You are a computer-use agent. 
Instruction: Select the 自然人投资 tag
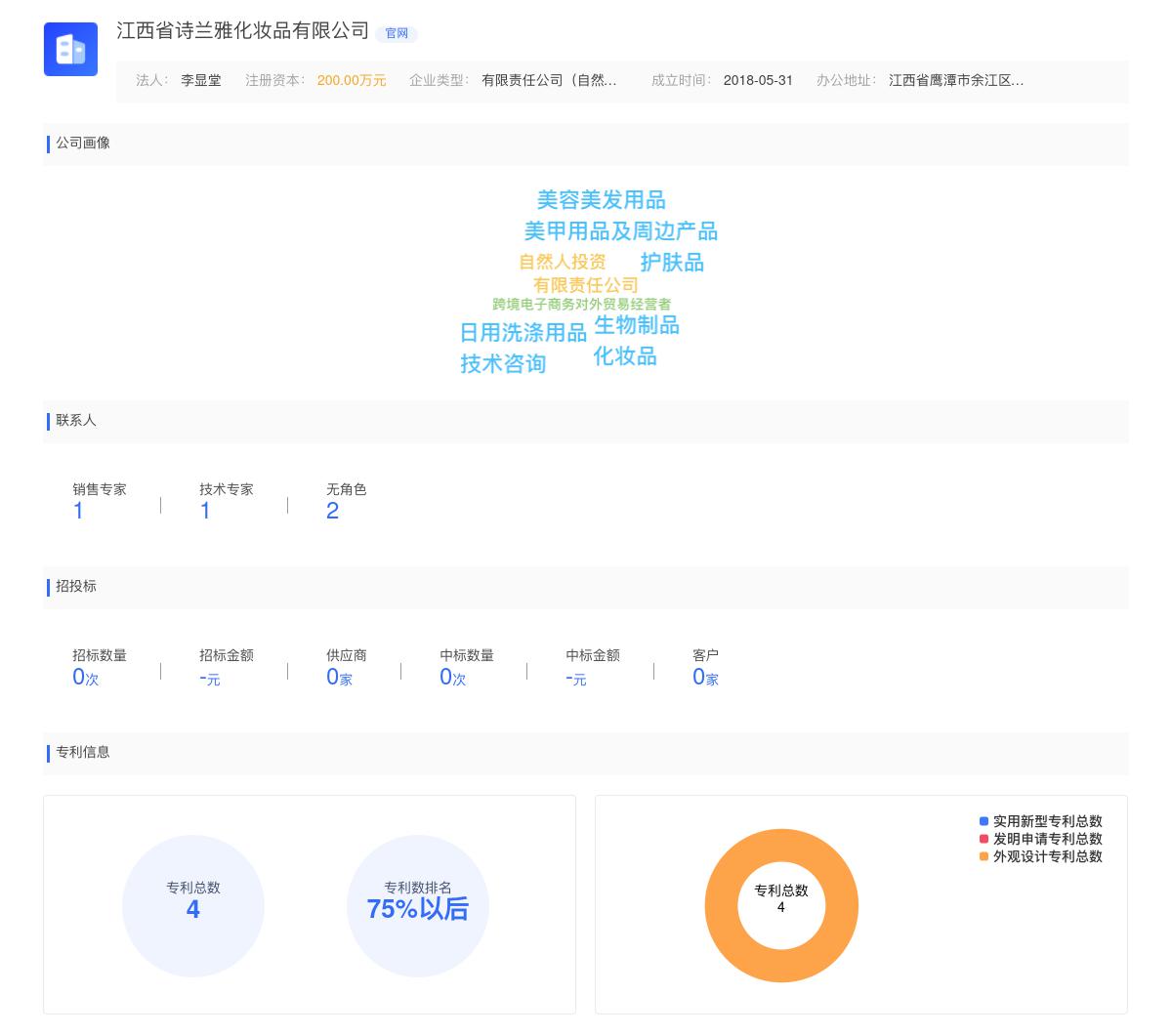563,262
